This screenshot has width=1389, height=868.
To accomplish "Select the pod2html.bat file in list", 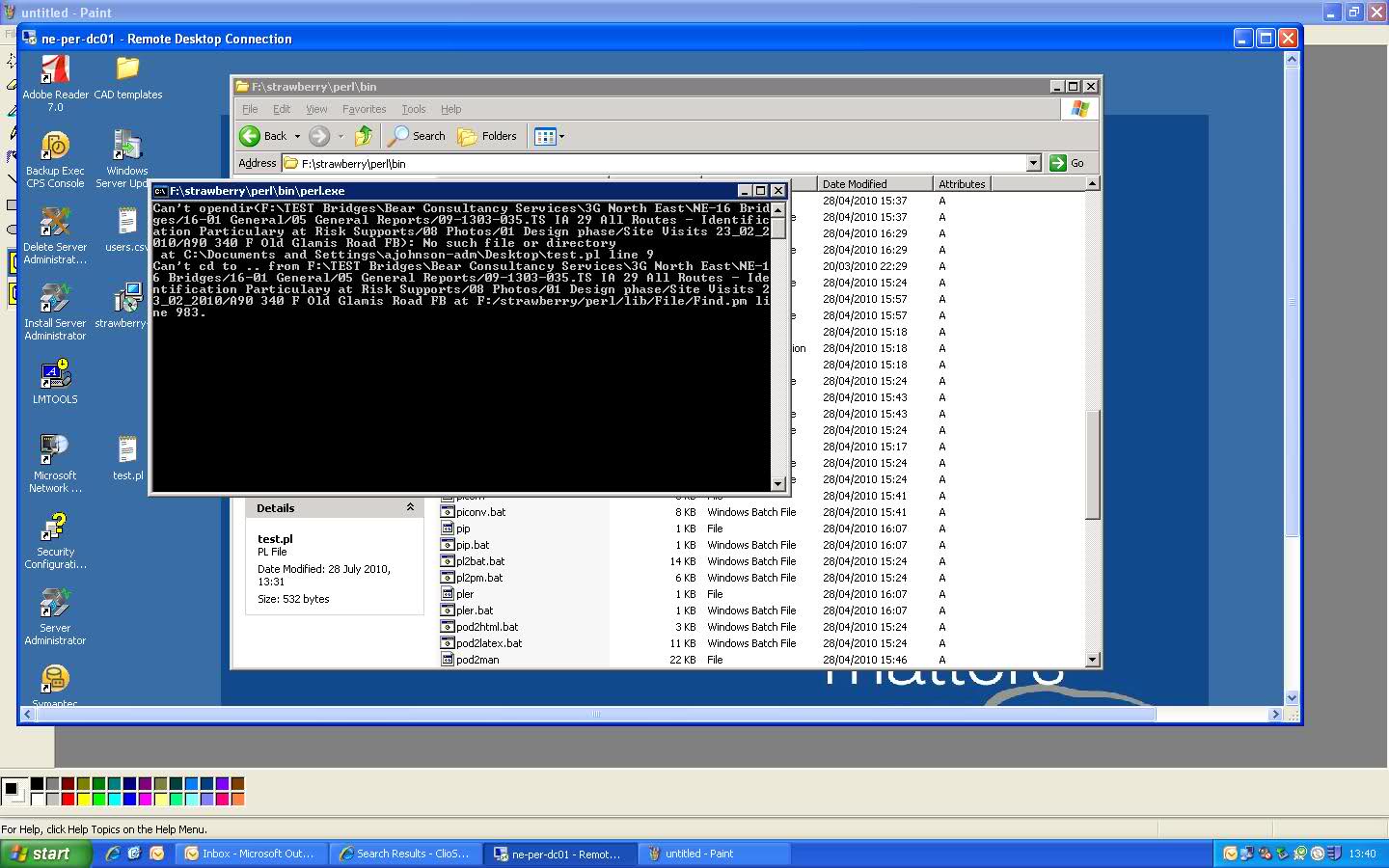I will [x=487, y=627].
